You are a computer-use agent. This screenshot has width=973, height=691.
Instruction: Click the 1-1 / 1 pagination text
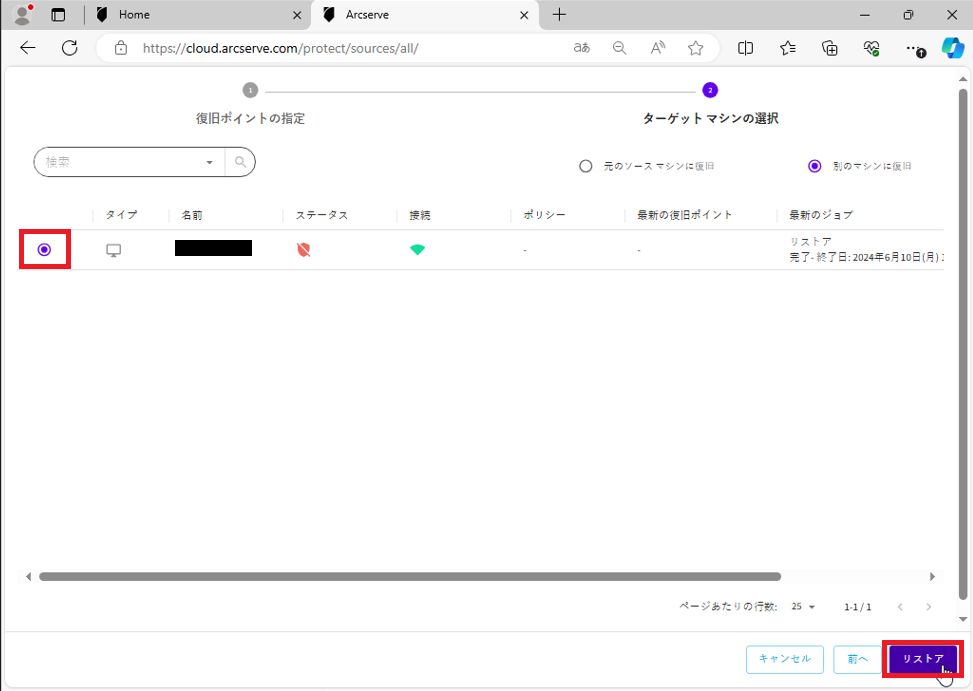[858, 607]
